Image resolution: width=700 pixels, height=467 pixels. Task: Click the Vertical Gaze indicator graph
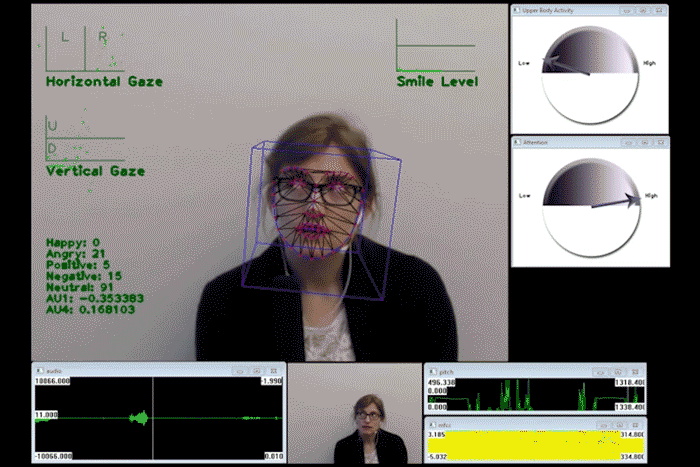84,141
